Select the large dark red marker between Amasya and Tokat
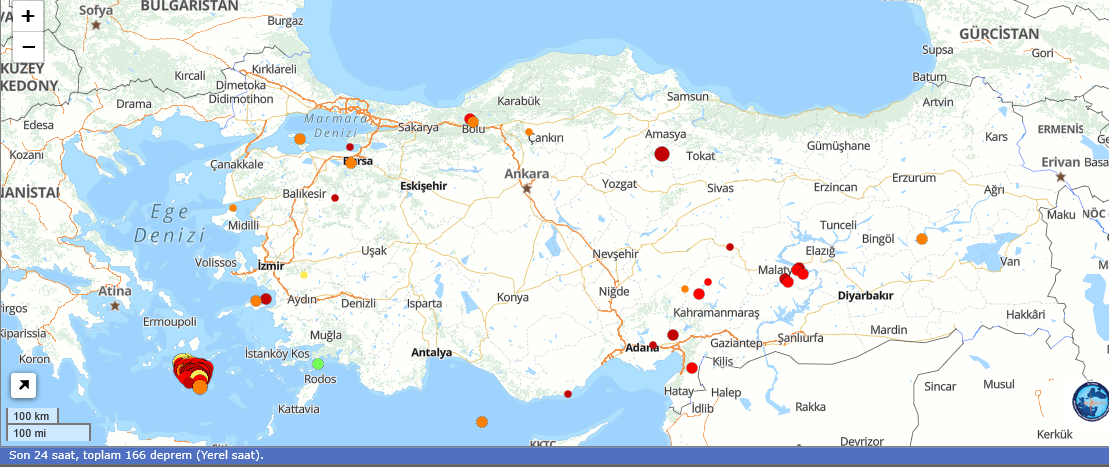This screenshot has height=467, width=1109. tap(662, 154)
